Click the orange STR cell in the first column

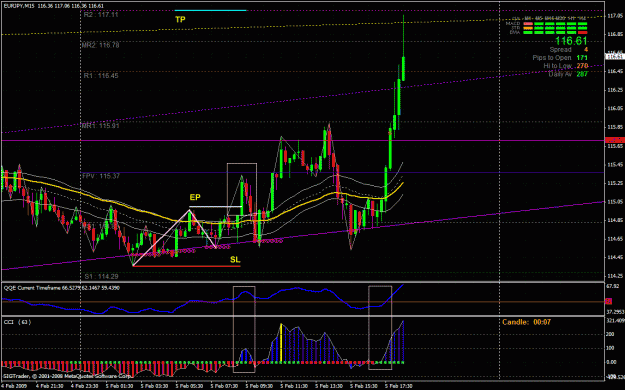pos(528,28)
